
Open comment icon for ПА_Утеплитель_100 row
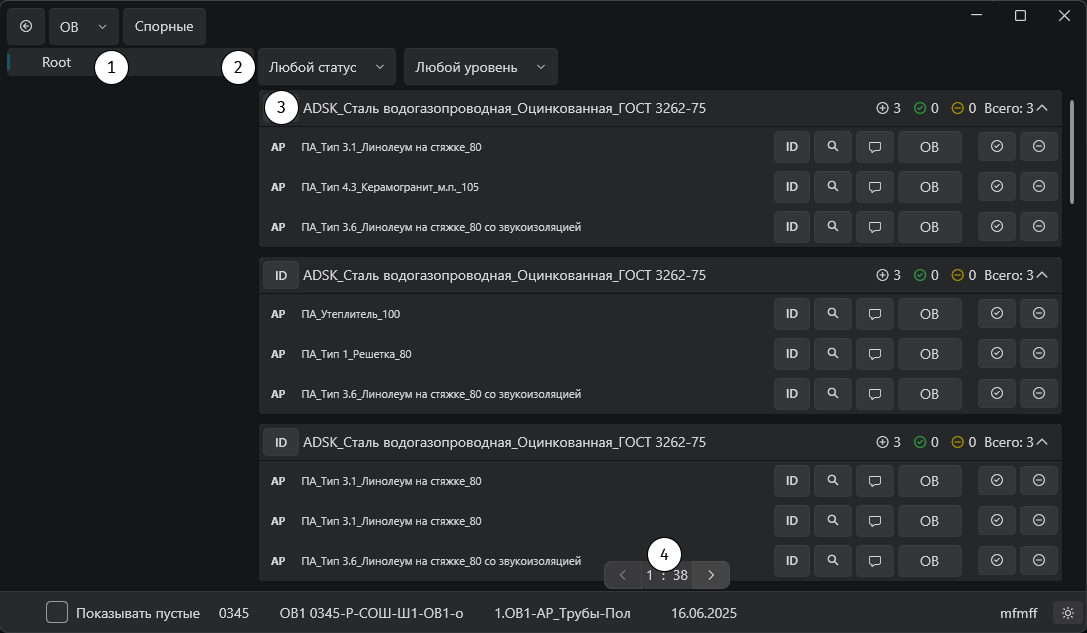click(875, 314)
